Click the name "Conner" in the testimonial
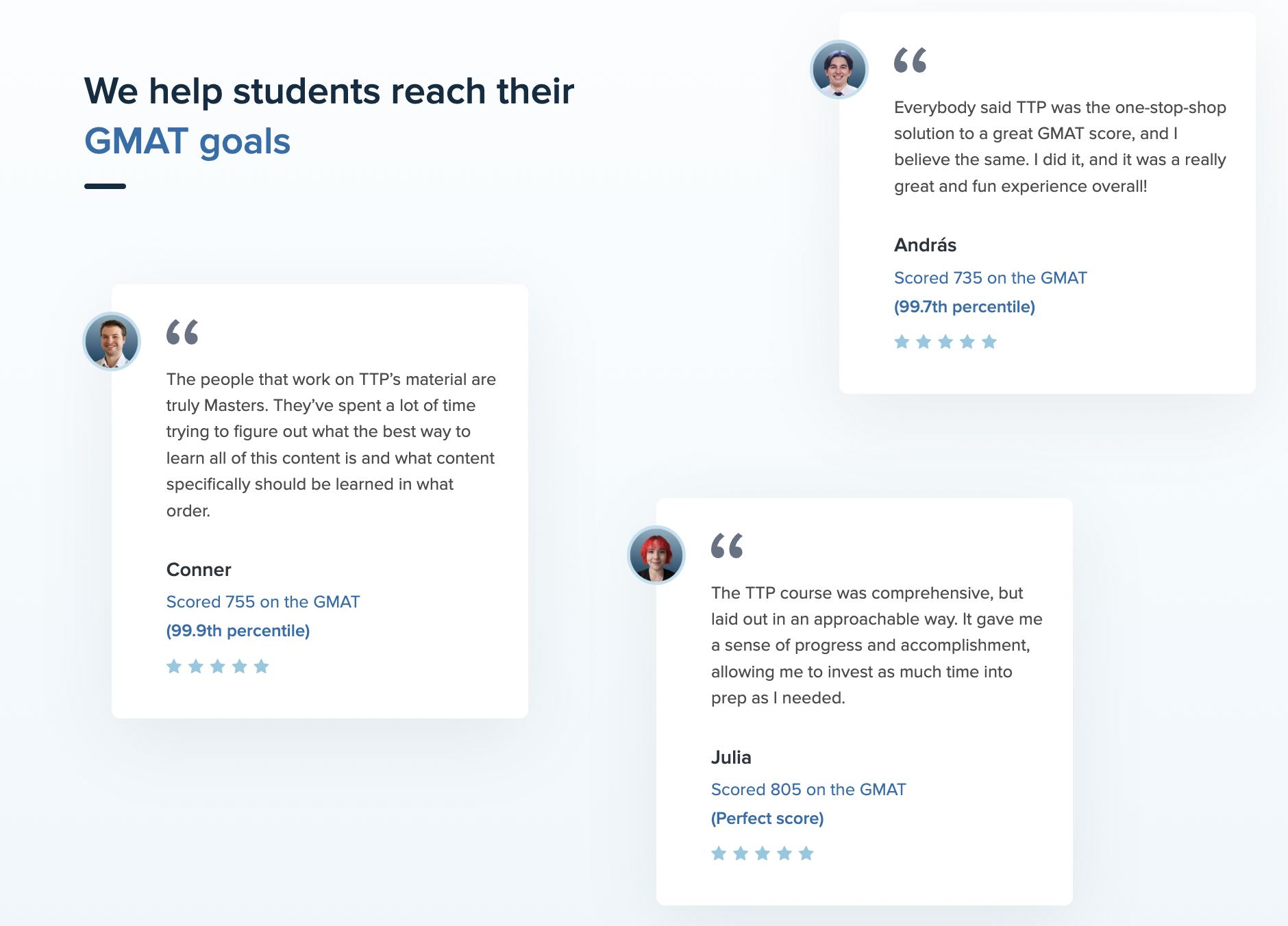The height and width of the screenshot is (926, 1288). point(199,570)
